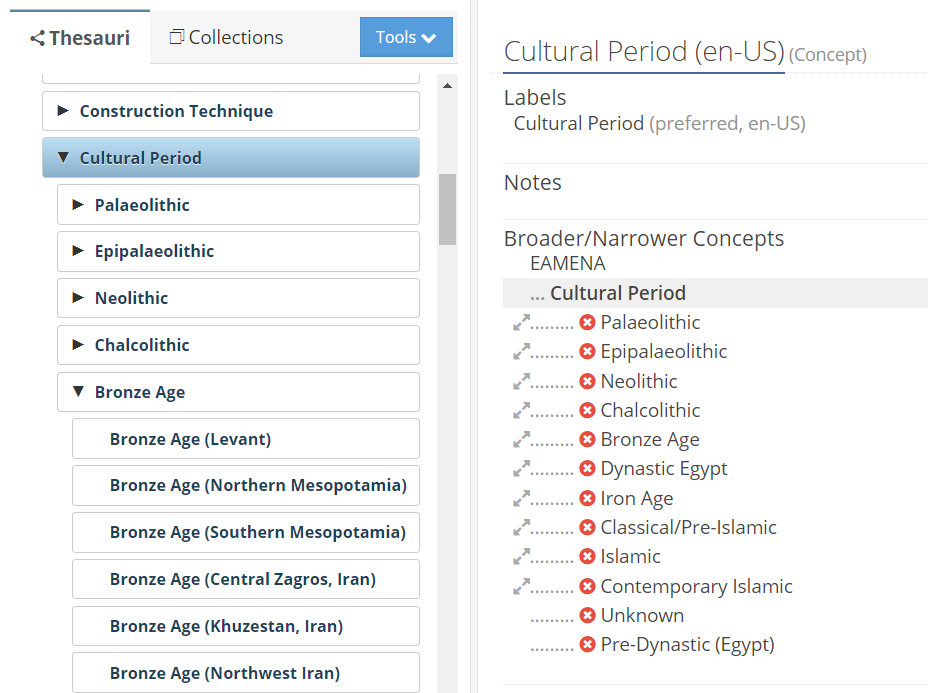Click relationship arrows icon beside Epipalaeolithic
Screen dimensions: 928x693
coord(521,352)
